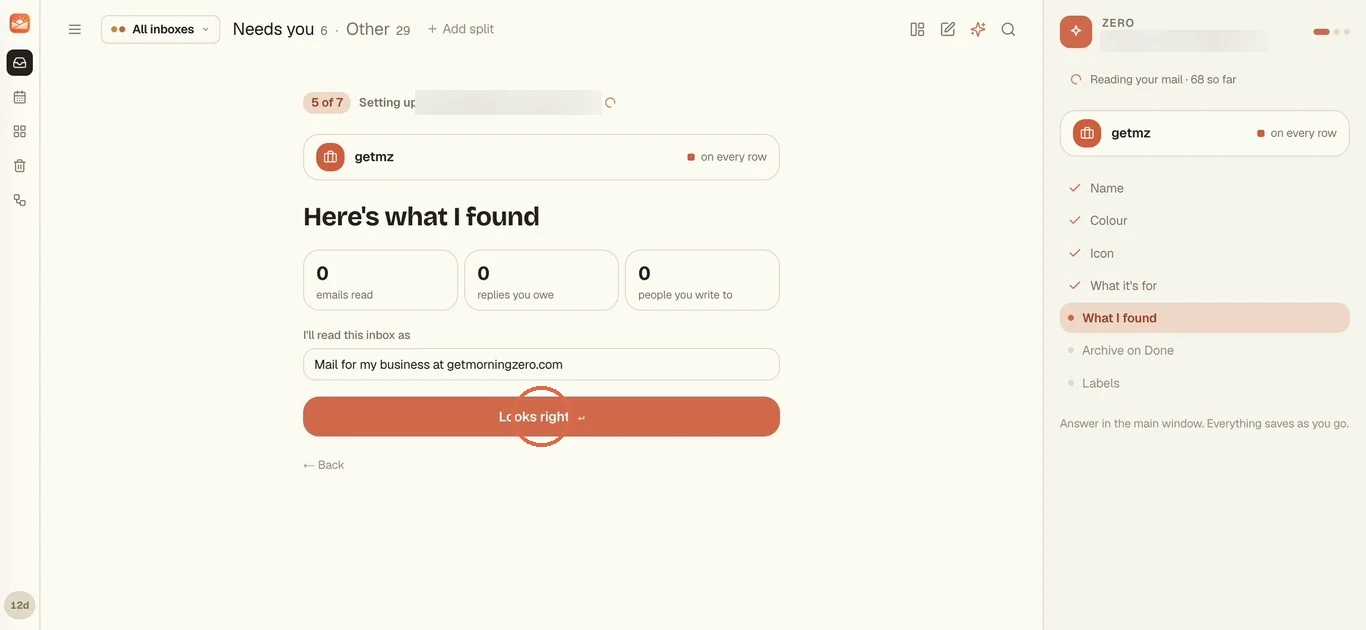Image resolution: width=1366 pixels, height=630 pixels.
Task: Select the What I found step
Action: tap(1205, 318)
